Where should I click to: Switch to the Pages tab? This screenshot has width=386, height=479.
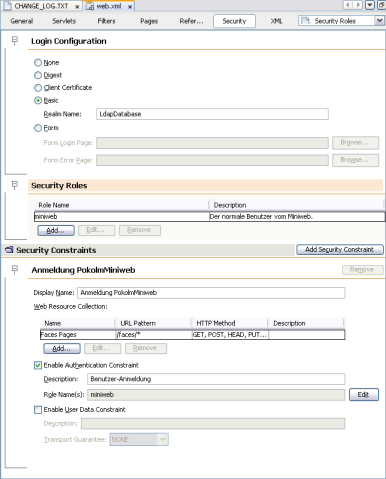click(149, 21)
